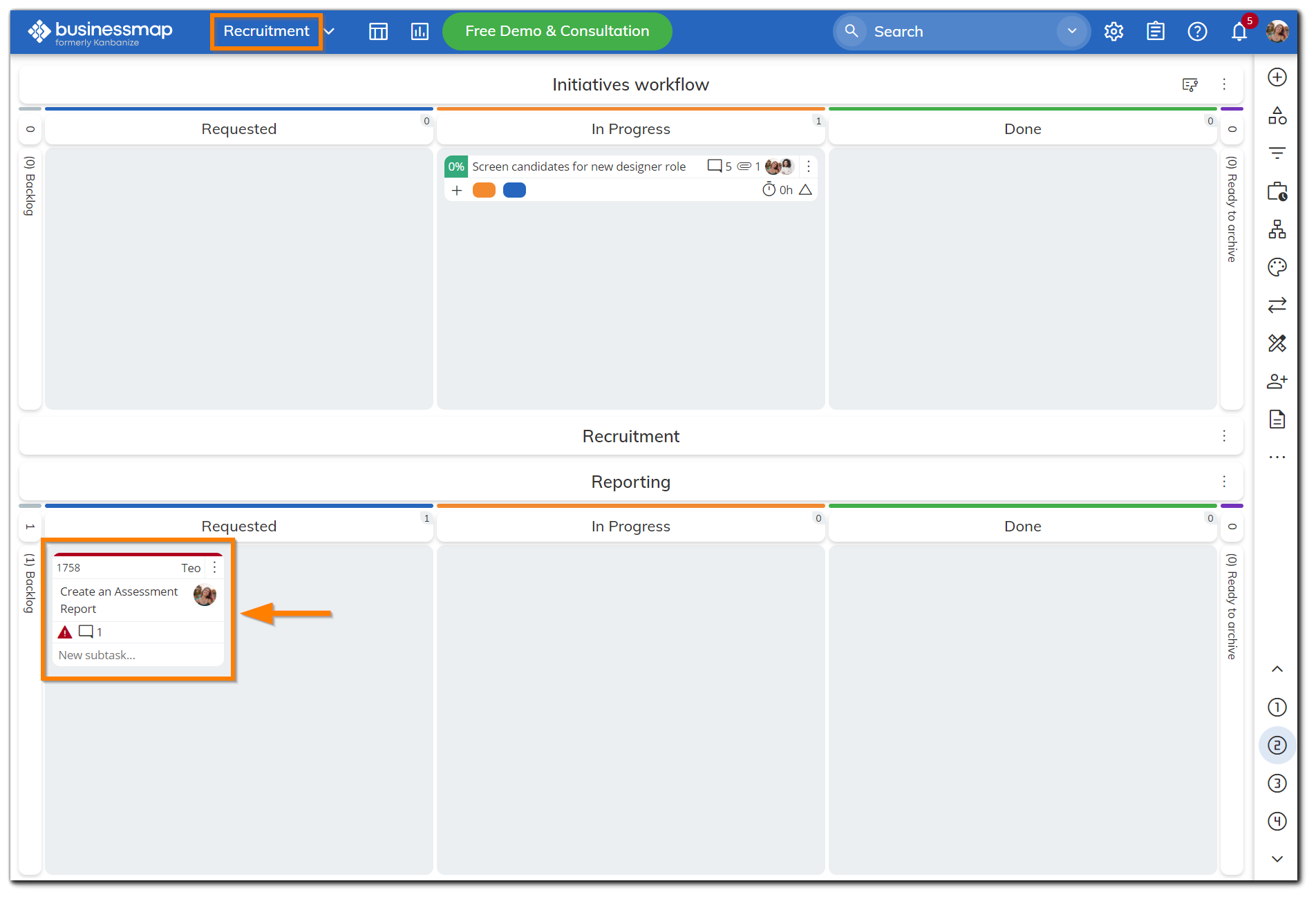
Task: Open the card creation plus icon
Action: point(1277,77)
